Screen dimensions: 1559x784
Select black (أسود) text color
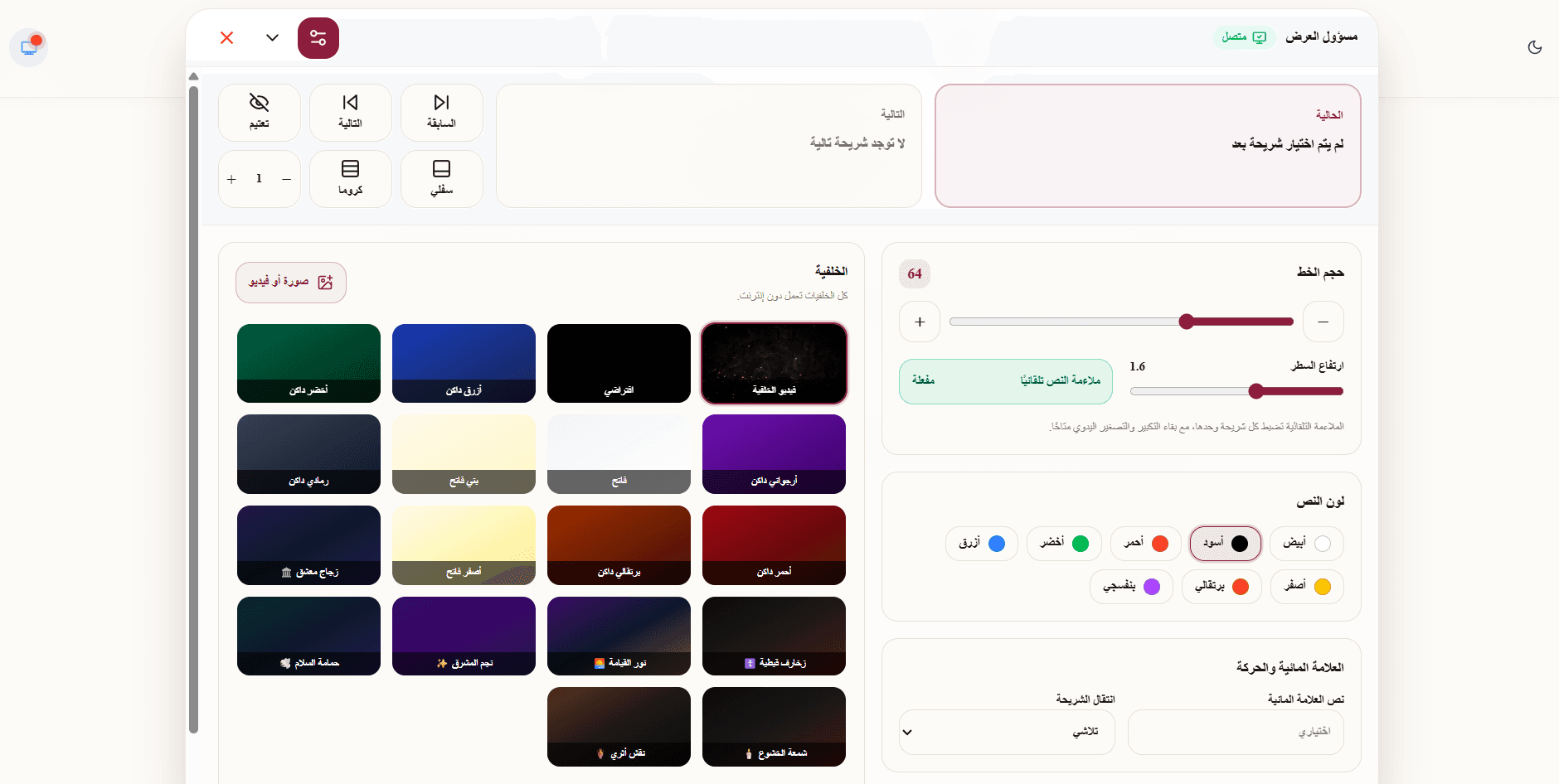coord(1226,544)
